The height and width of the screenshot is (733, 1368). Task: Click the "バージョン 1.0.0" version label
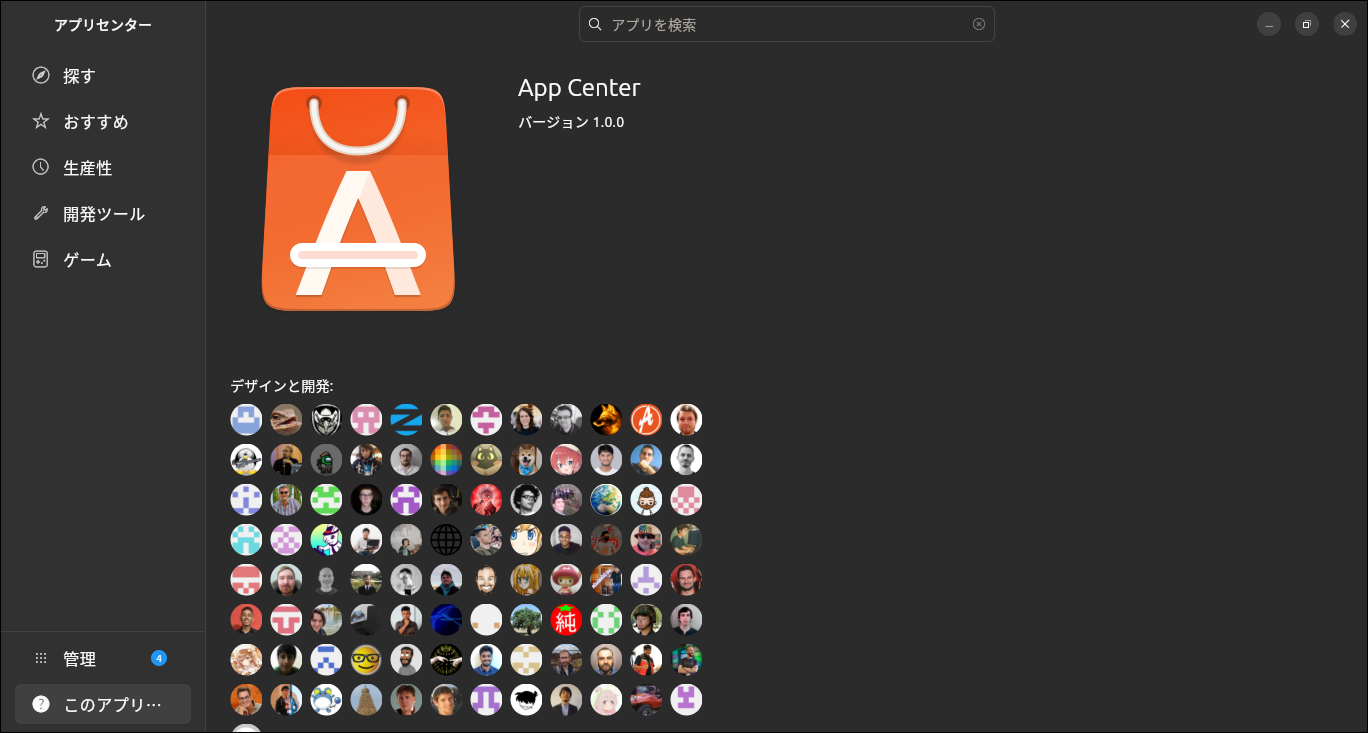point(571,122)
